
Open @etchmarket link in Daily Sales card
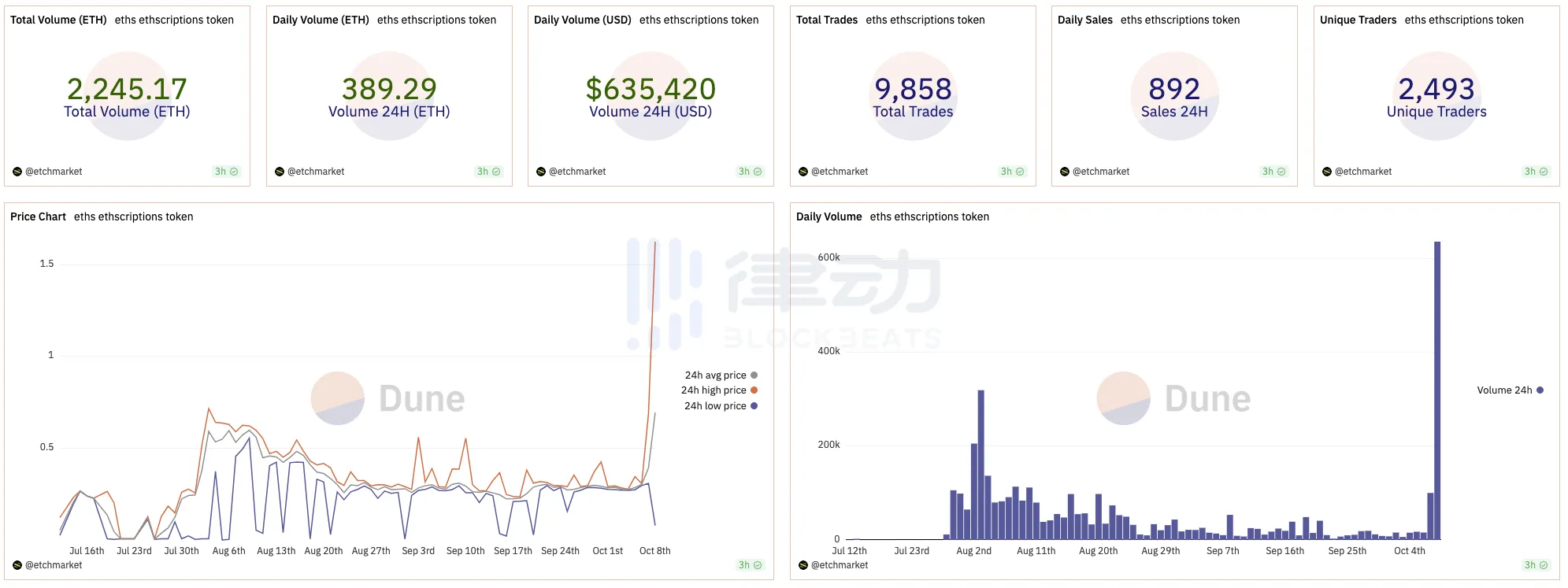1101,172
